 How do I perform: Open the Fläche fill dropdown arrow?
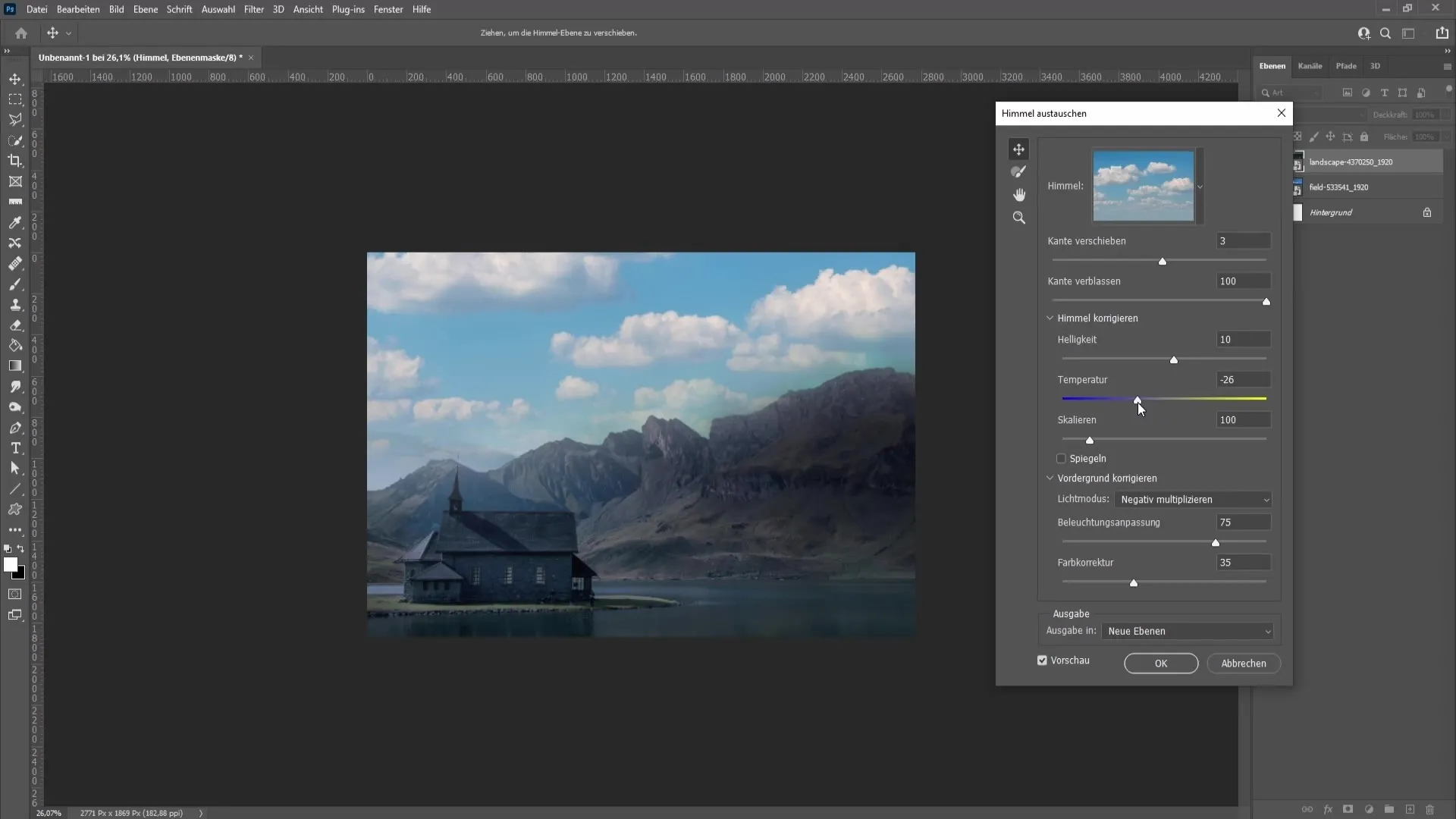(1446, 137)
